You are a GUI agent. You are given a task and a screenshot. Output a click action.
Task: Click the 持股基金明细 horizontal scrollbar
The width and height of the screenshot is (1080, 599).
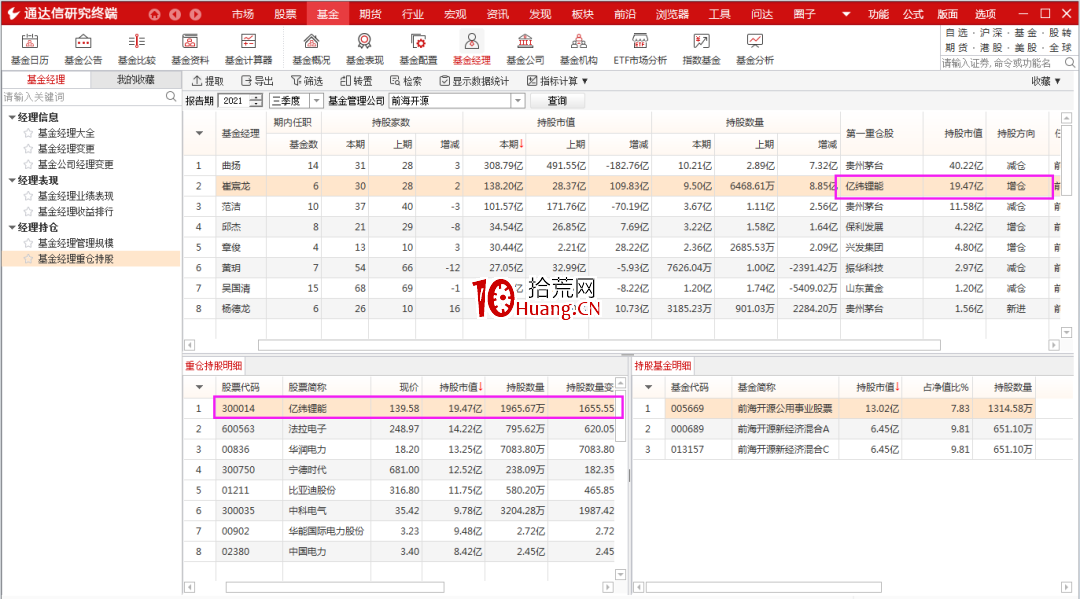(x=763, y=587)
